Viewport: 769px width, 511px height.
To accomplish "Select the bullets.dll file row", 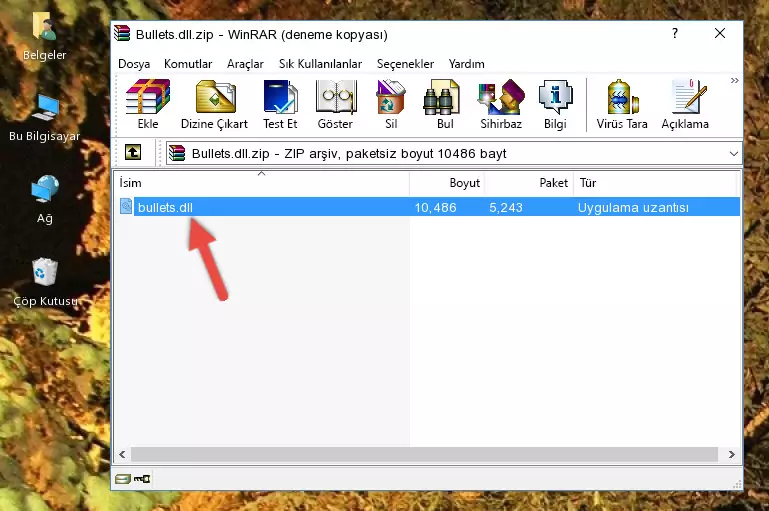I will [x=428, y=207].
